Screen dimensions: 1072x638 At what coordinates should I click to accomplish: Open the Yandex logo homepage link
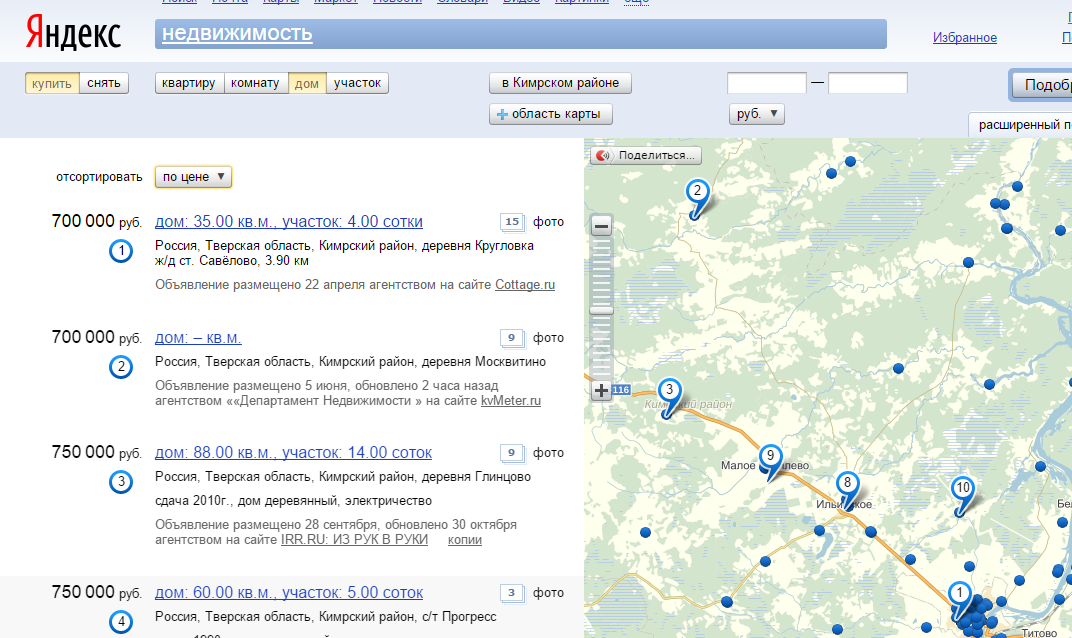[x=72, y=33]
